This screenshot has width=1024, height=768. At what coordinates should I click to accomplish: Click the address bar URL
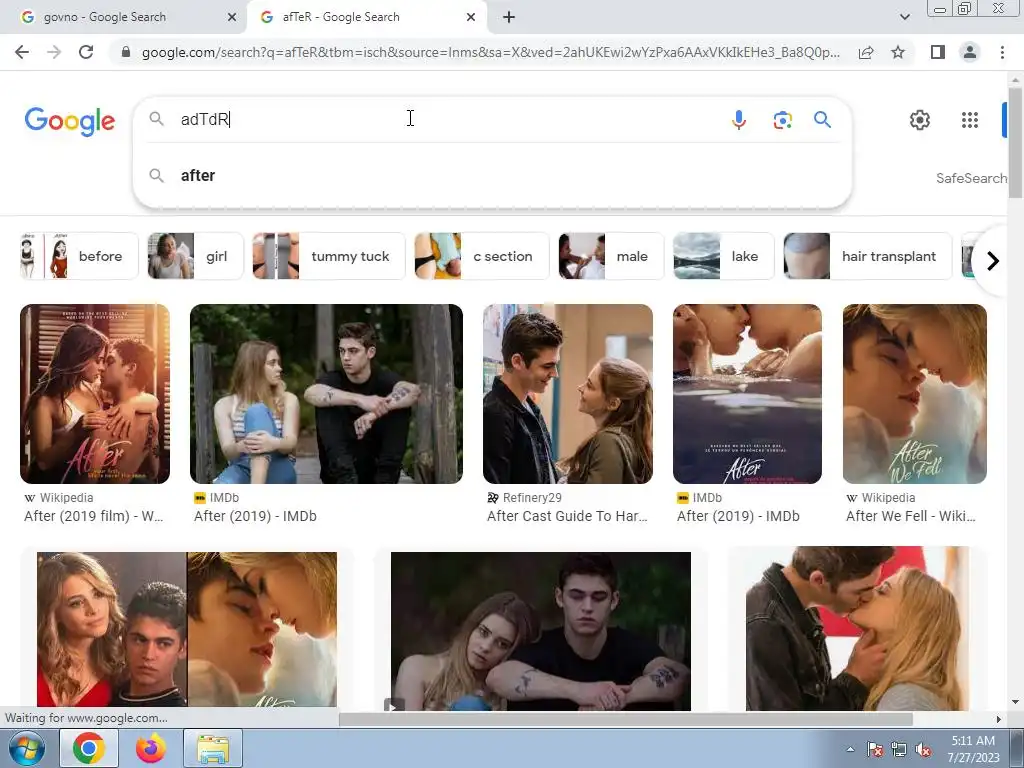[x=490, y=52]
